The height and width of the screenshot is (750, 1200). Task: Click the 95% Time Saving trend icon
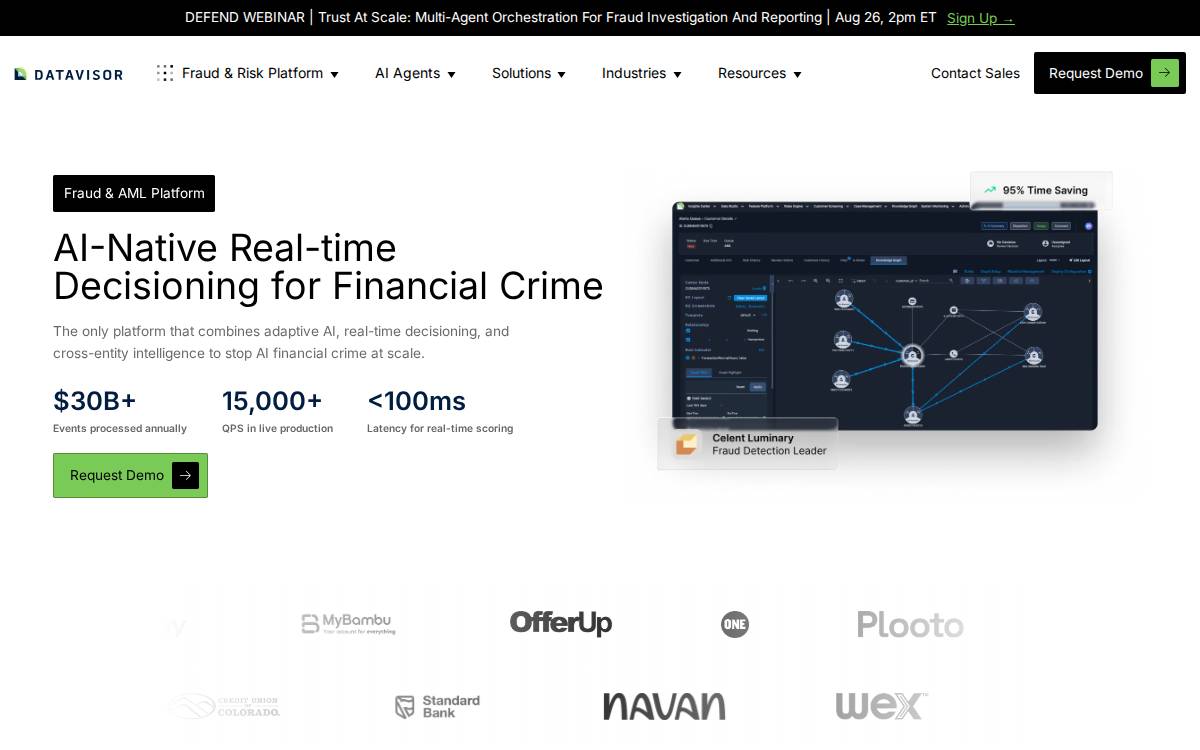[990, 190]
